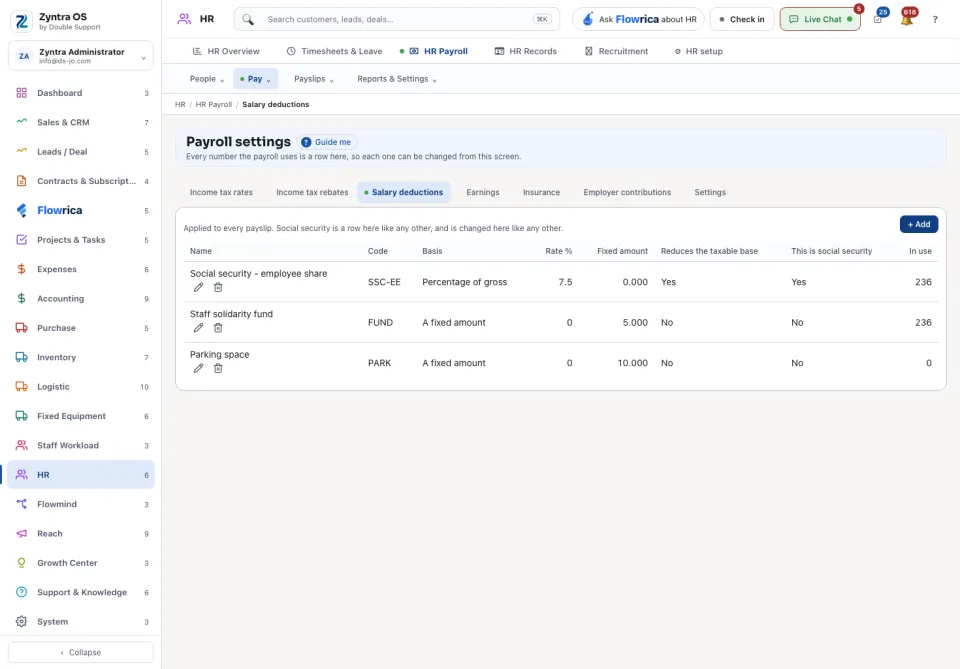Go to HR breadcrumb link
Image resolution: width=960 pixels, height=669 pixels.
coord(180,105)
